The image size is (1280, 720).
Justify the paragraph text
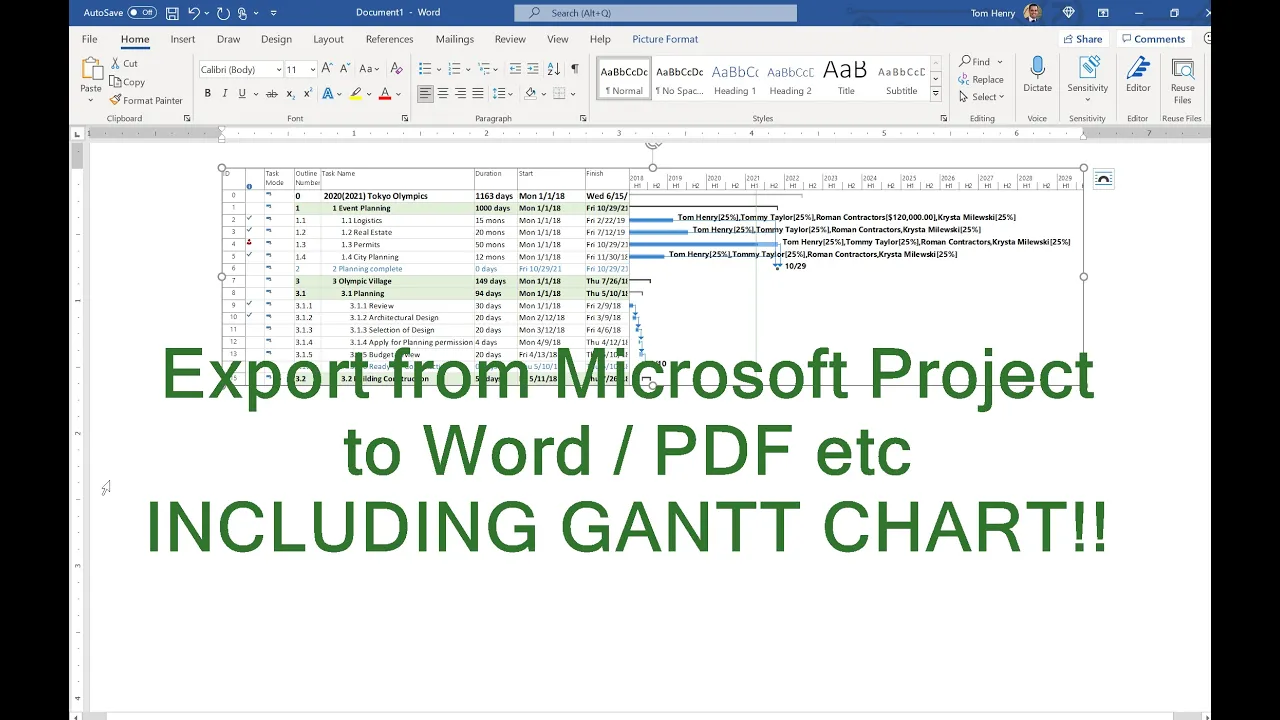[478, 94]
